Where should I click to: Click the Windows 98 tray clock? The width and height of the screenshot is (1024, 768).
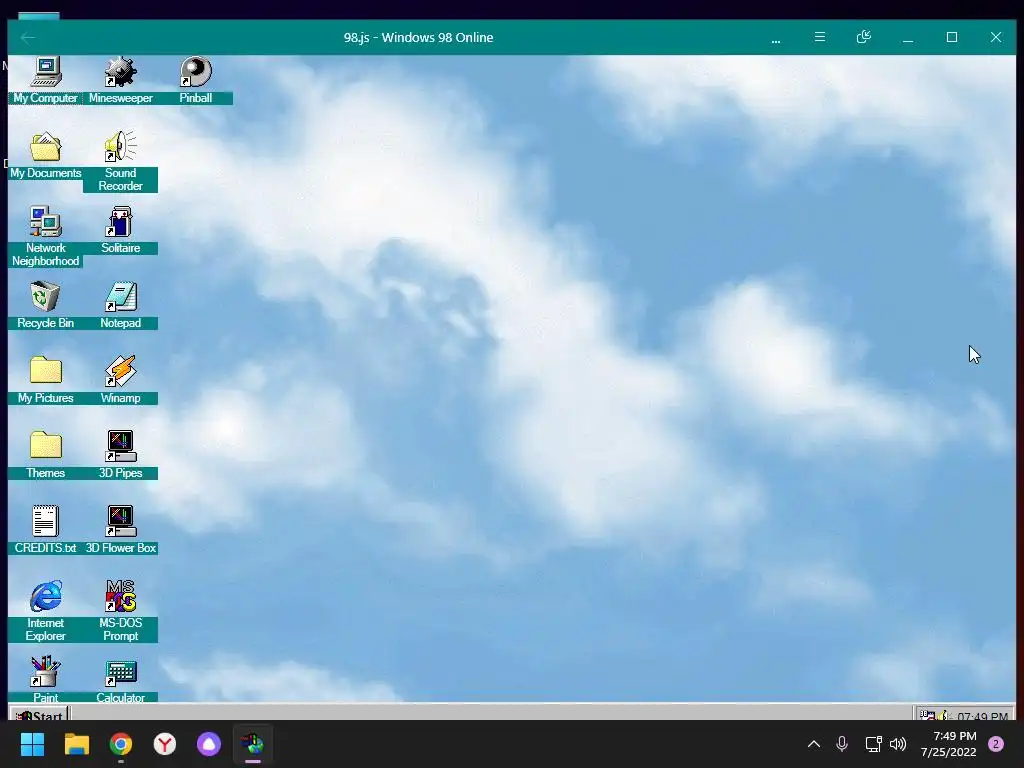click(983, 716)
